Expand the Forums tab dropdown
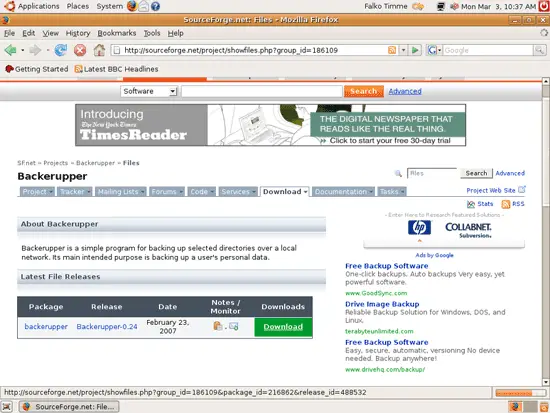The image size is (550, 413). [181, 192]
